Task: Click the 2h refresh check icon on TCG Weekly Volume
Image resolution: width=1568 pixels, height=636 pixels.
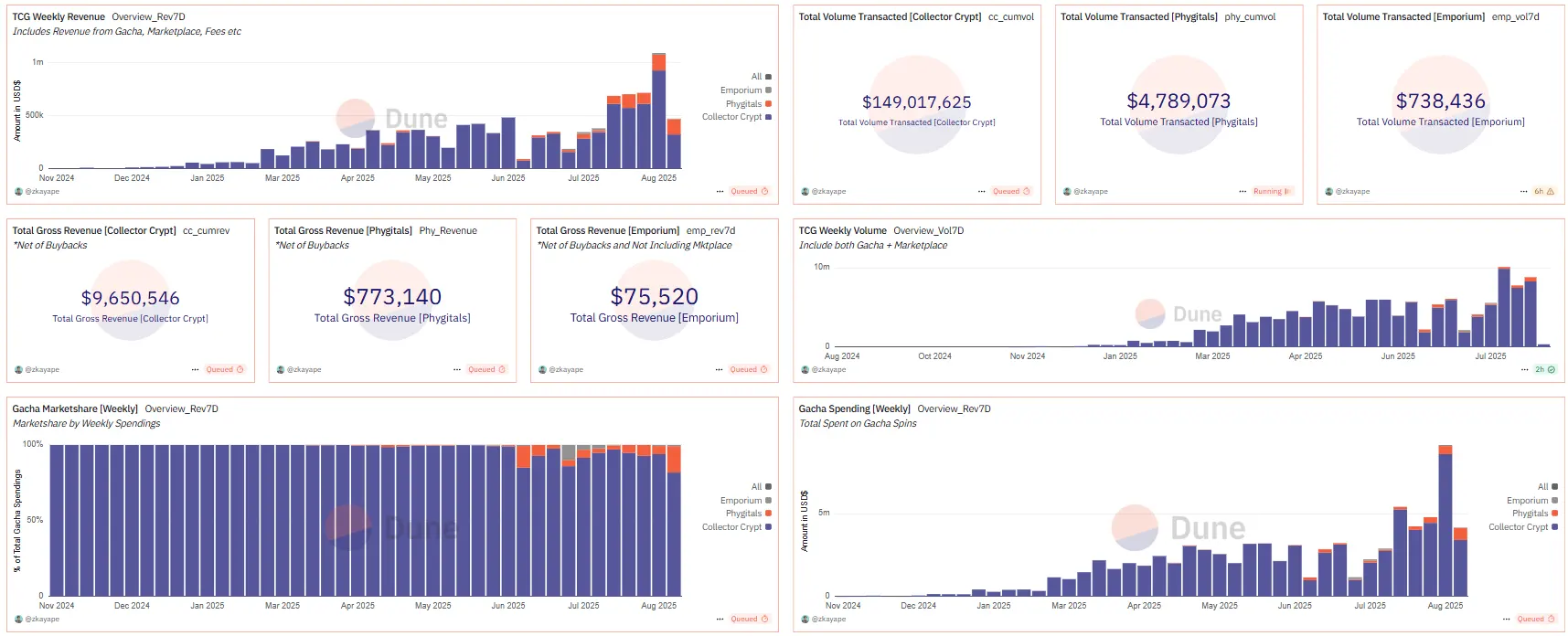Action: [1551, 370]
